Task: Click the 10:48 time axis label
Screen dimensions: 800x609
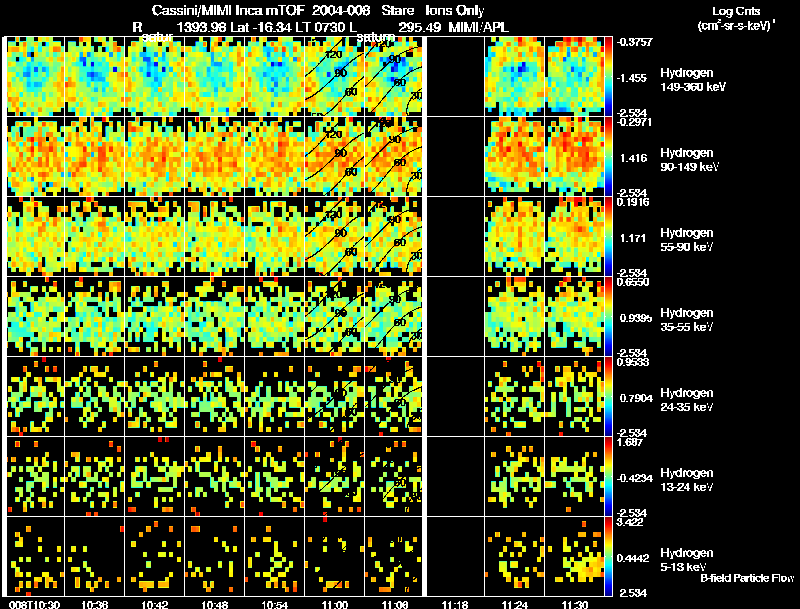Action: pyautogui.click(x=215, y=604)
